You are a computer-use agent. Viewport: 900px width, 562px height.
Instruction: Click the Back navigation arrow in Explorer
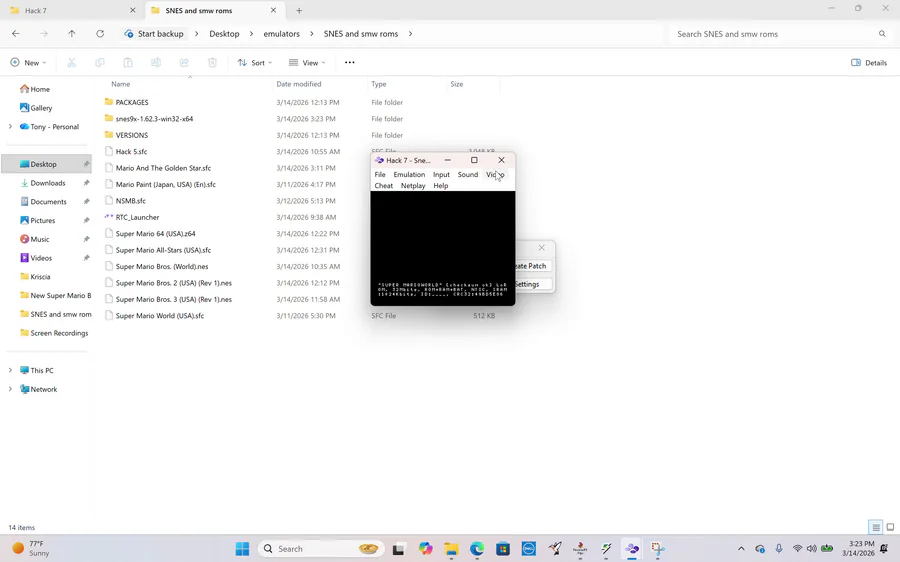coord(15,34)
